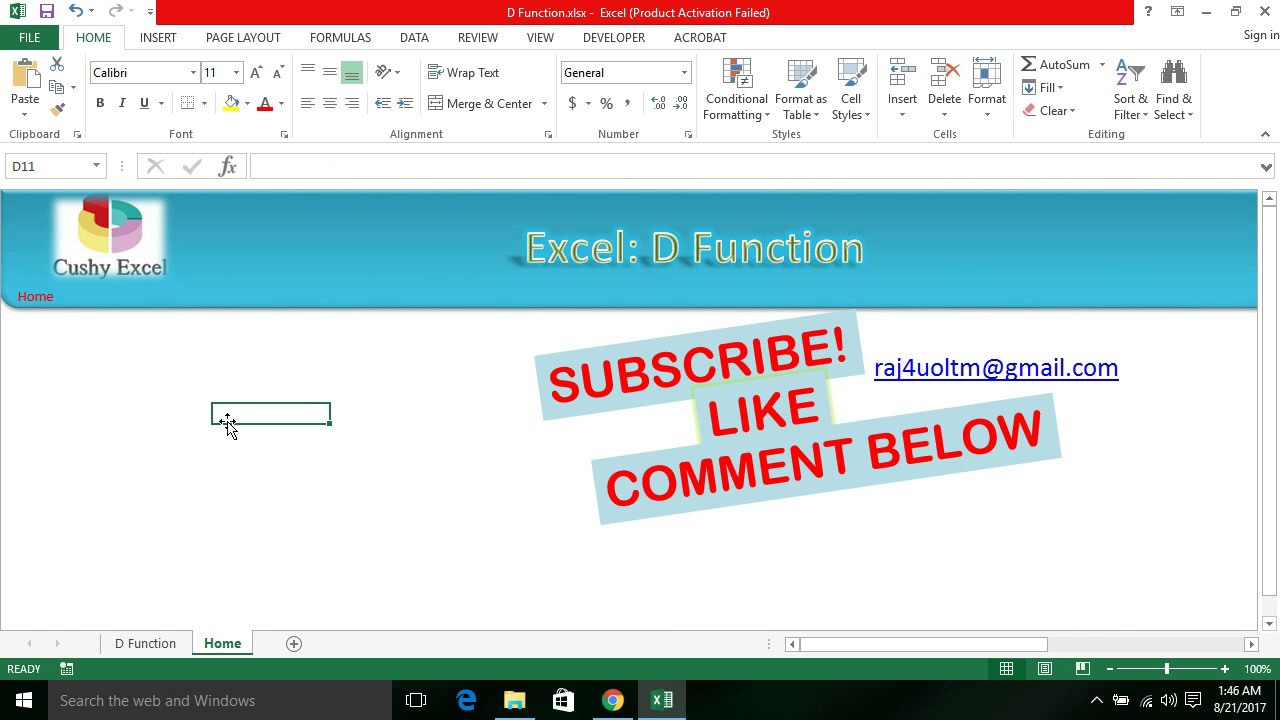
Task: Switch to the INSERT ribbon tab
Action: coord(158,37)
